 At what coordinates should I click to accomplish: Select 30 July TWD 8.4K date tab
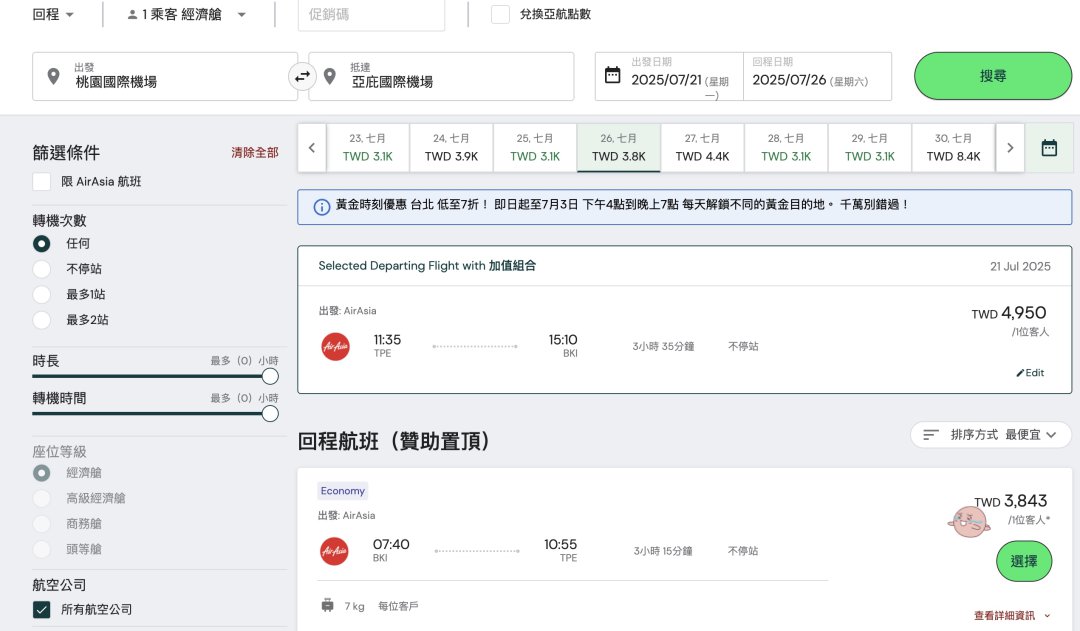click(953, 147)
